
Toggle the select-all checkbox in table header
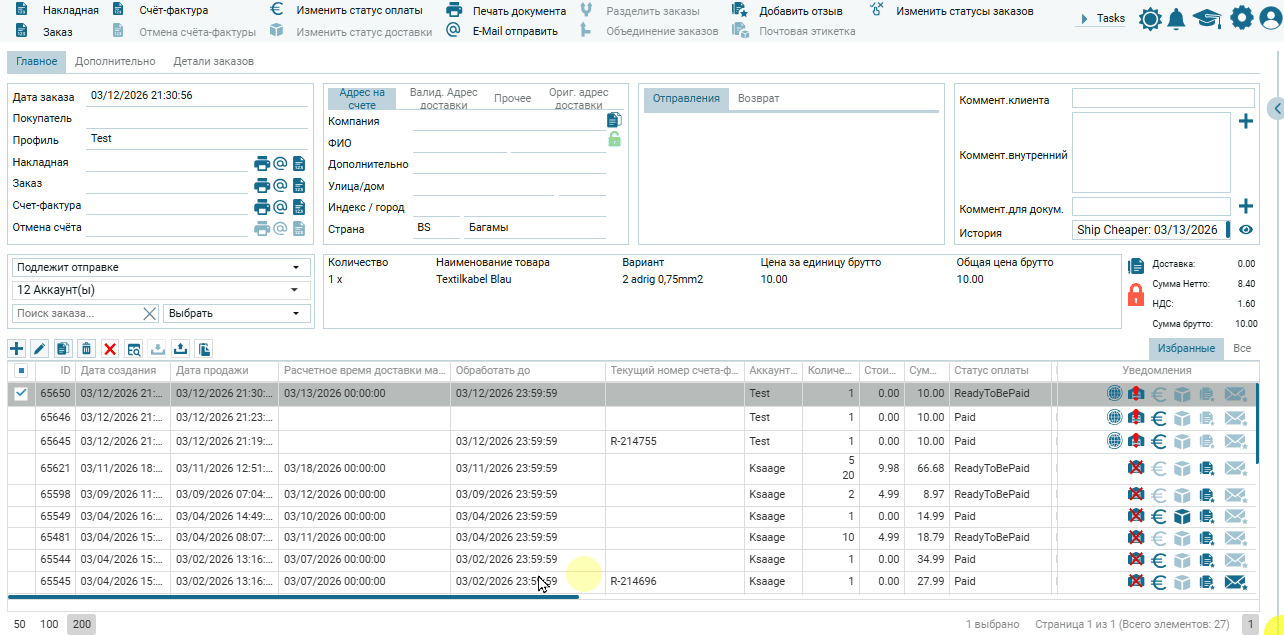click(21, 371)
